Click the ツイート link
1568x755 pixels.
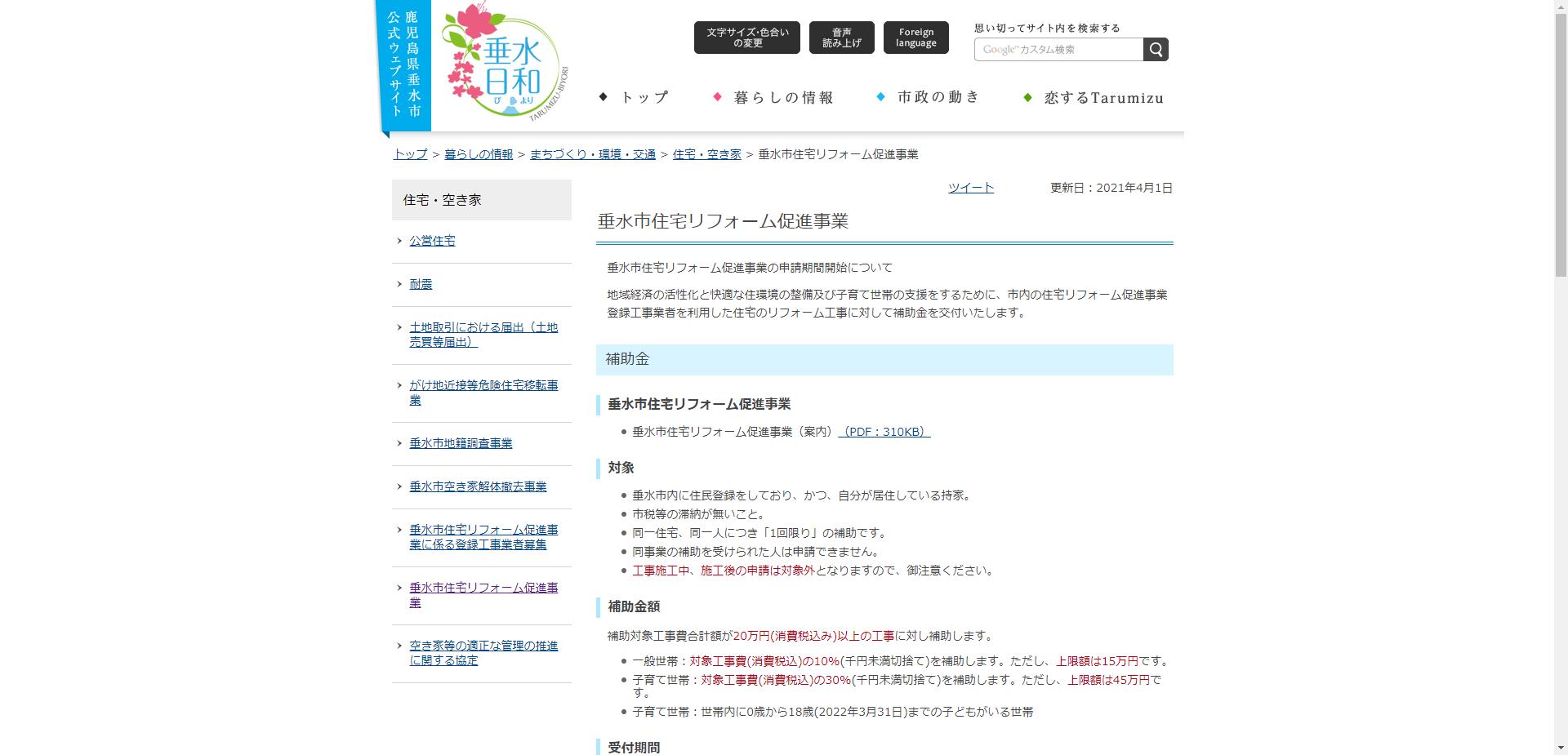(x=970, y=187)
